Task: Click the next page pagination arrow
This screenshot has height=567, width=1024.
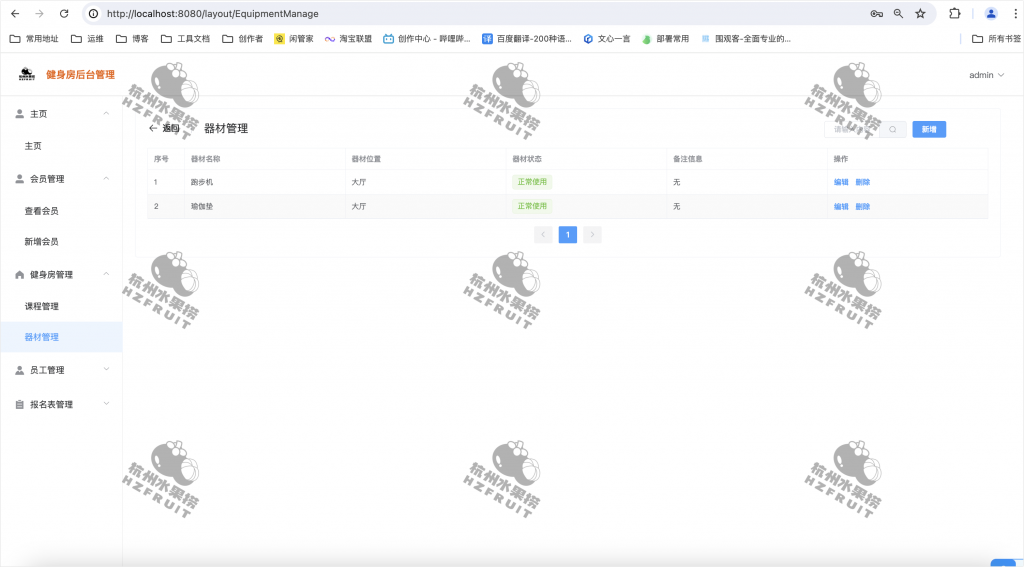Action: pos(592,235)
